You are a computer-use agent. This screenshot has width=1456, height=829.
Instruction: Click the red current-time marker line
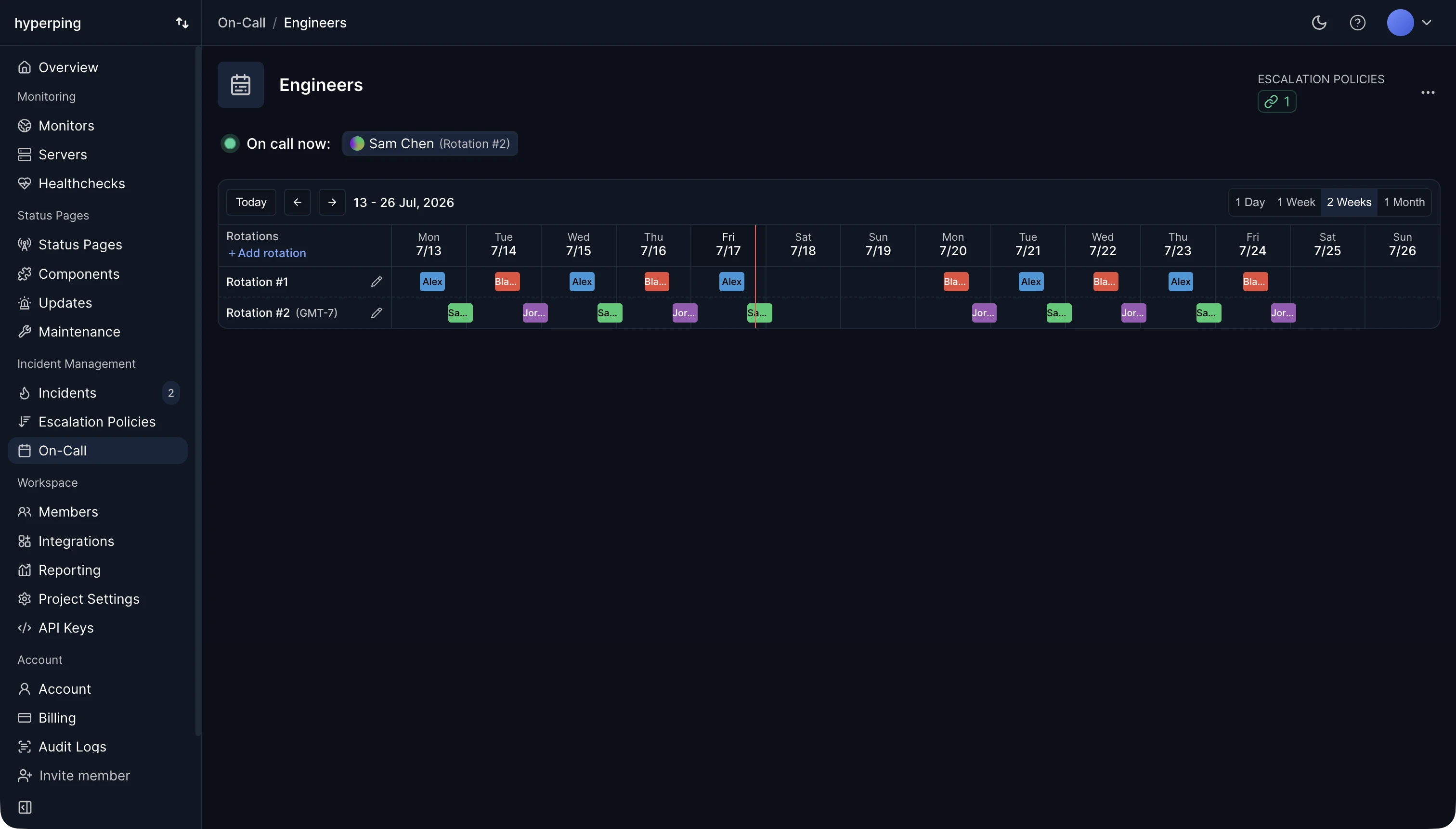755,277
